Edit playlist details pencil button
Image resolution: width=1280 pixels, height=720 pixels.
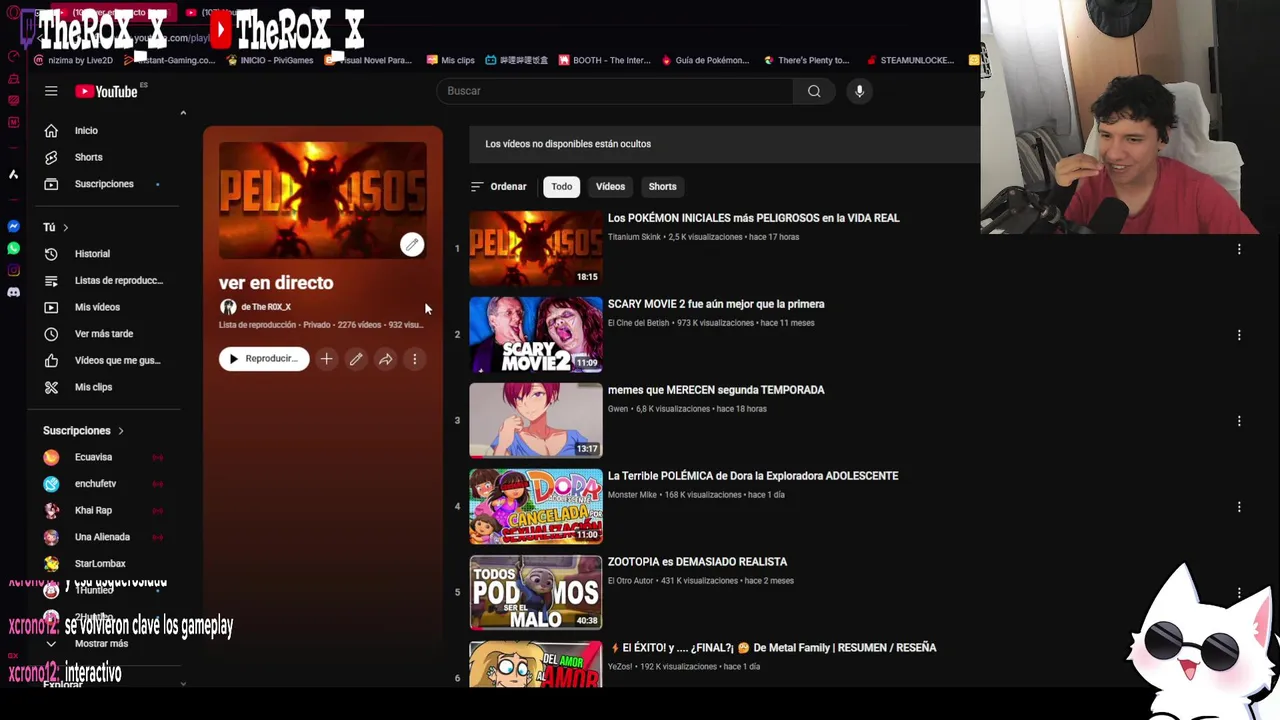(x=356, y=359)
